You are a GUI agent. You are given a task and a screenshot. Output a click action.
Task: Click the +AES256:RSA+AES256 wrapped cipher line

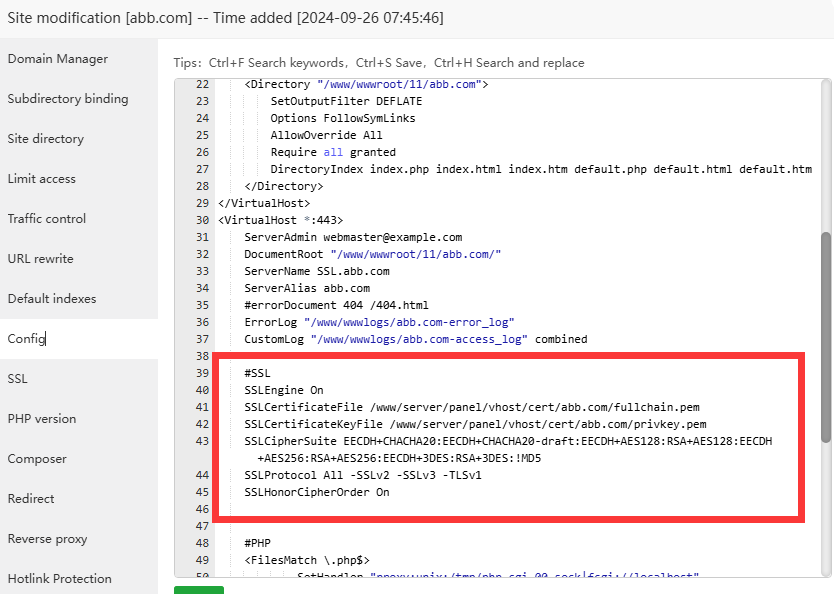click(399, 458)
